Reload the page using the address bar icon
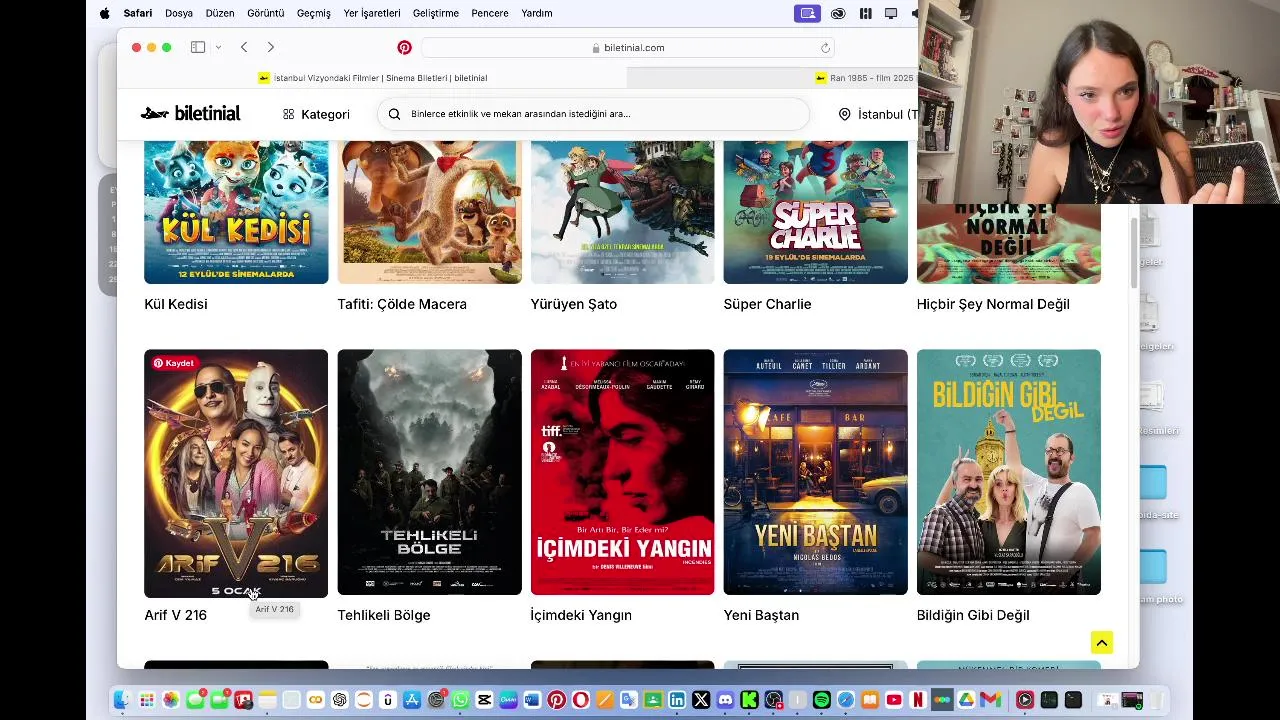The height and width of the screenshot is (720, 1280). click(x=825, y=47)
